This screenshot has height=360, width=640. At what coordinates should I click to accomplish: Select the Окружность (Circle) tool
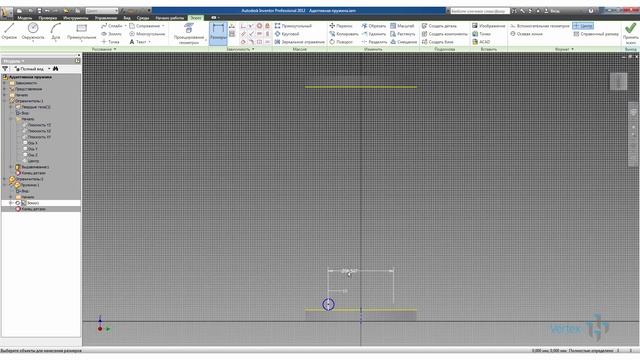coord(33,31)
